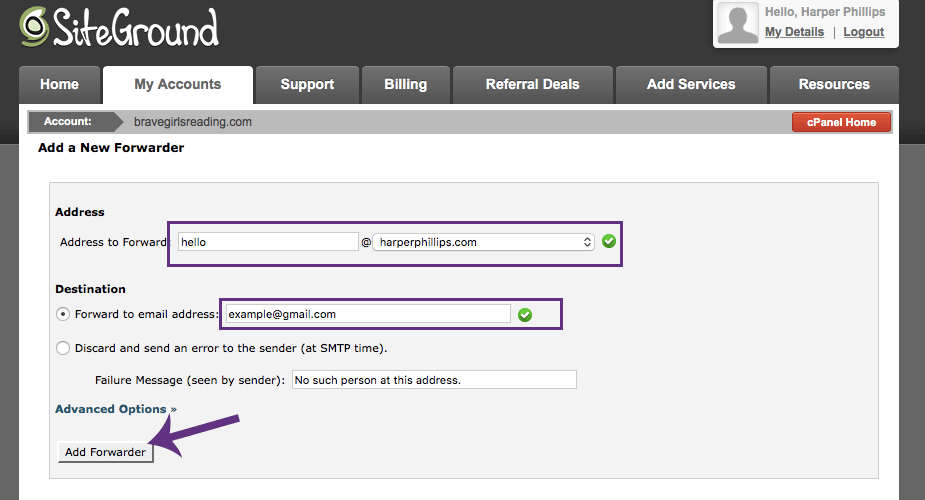Click the SiteGround logo

[x=120, y=28]
